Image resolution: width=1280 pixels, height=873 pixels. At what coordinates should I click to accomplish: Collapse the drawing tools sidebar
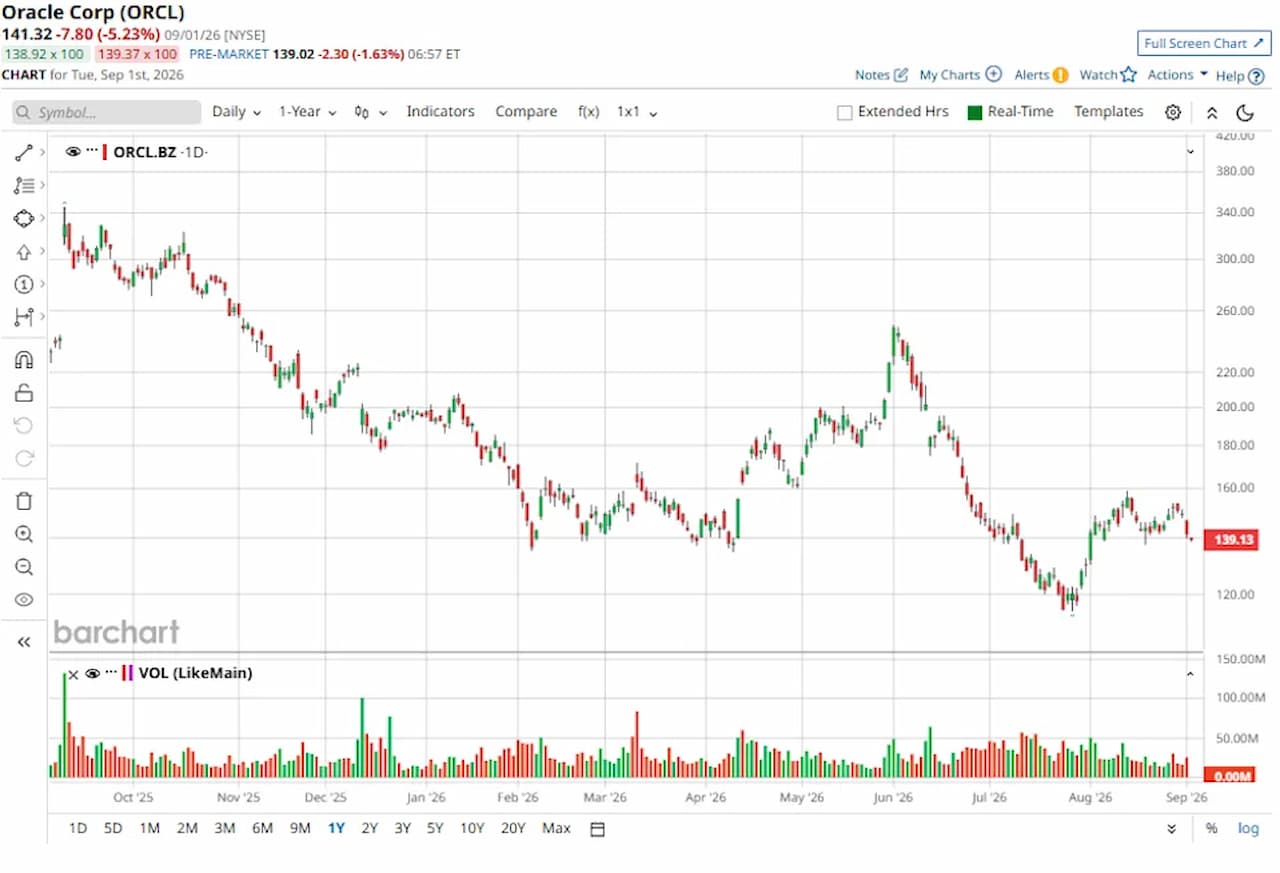click(x=24, y=642)
